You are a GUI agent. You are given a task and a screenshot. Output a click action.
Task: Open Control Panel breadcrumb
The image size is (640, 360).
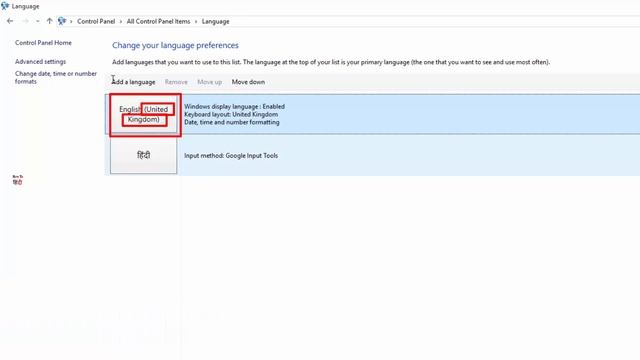tap(96, 21)
